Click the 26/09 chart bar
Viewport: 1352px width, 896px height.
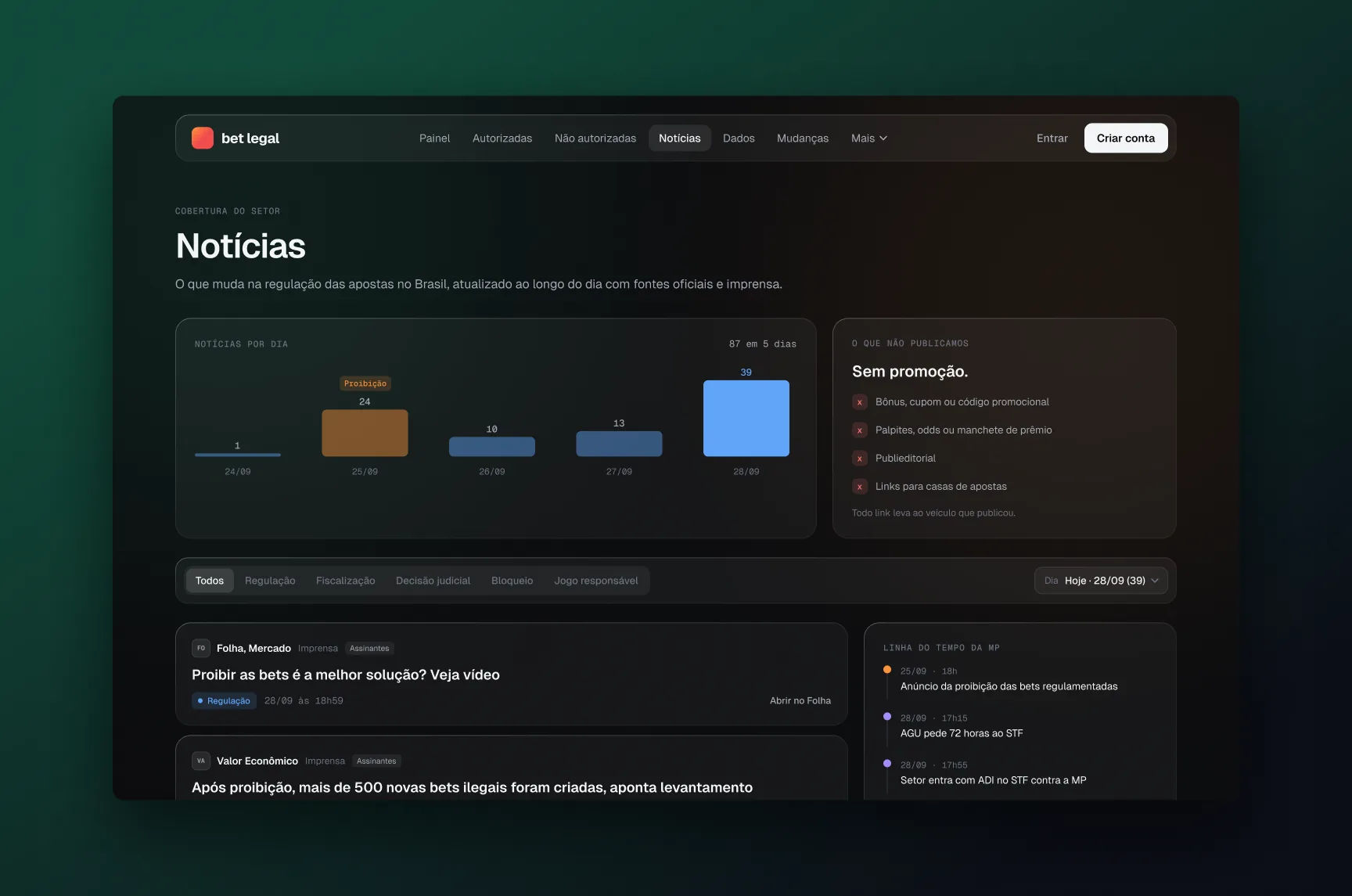pos(492,446)
